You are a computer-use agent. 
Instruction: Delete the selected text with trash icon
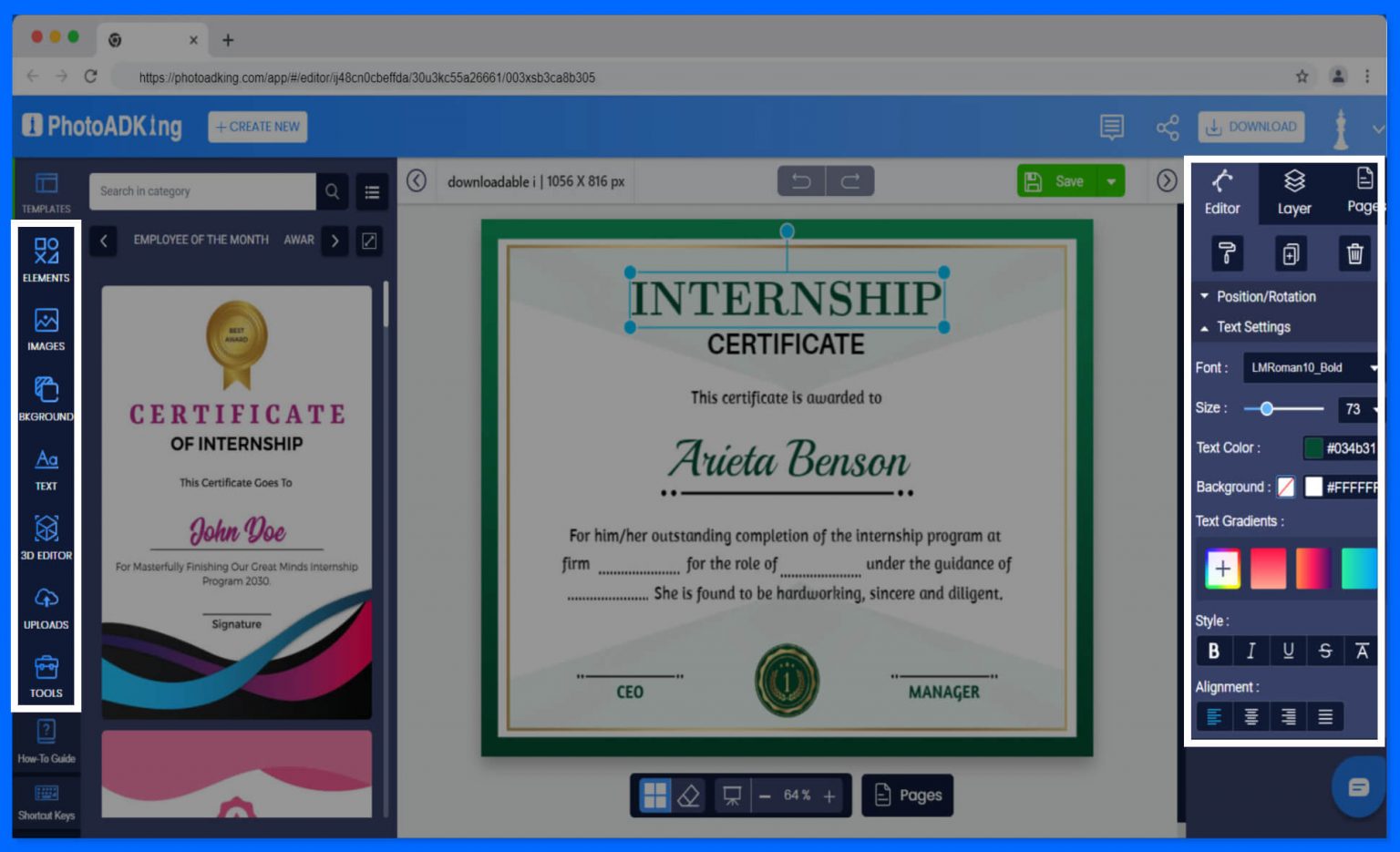tap(1355, 253)
